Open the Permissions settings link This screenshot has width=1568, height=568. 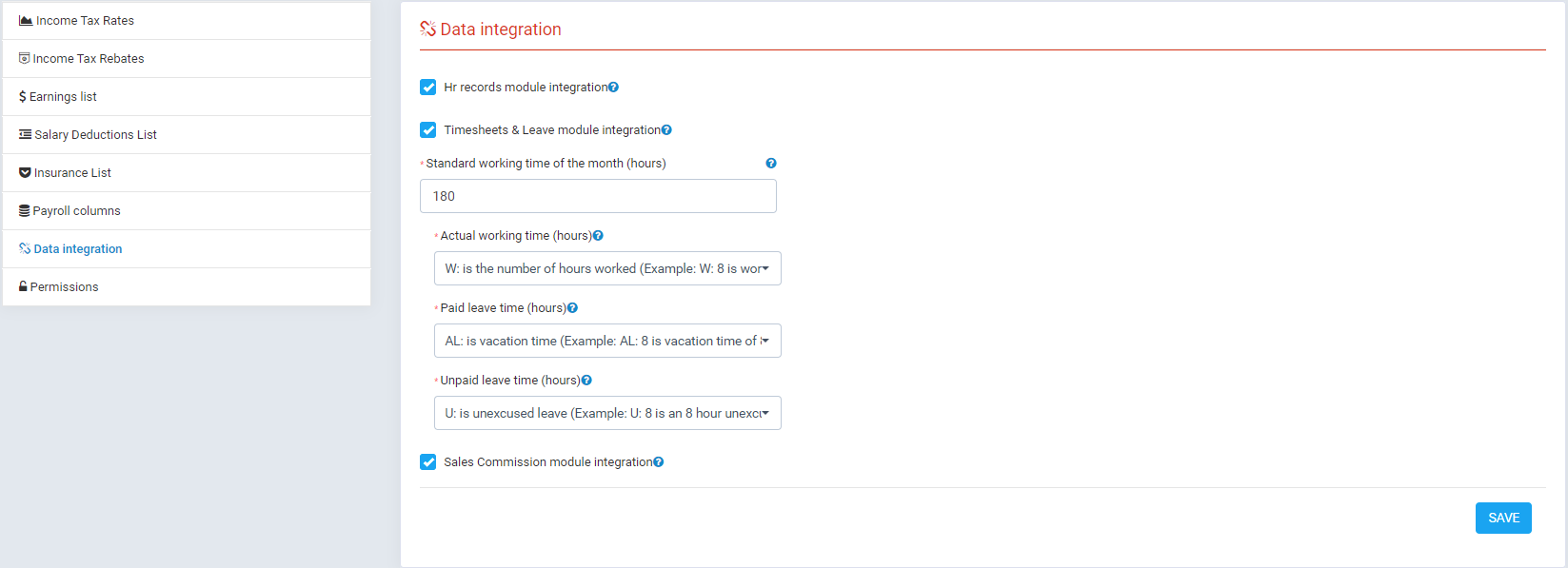64,287
